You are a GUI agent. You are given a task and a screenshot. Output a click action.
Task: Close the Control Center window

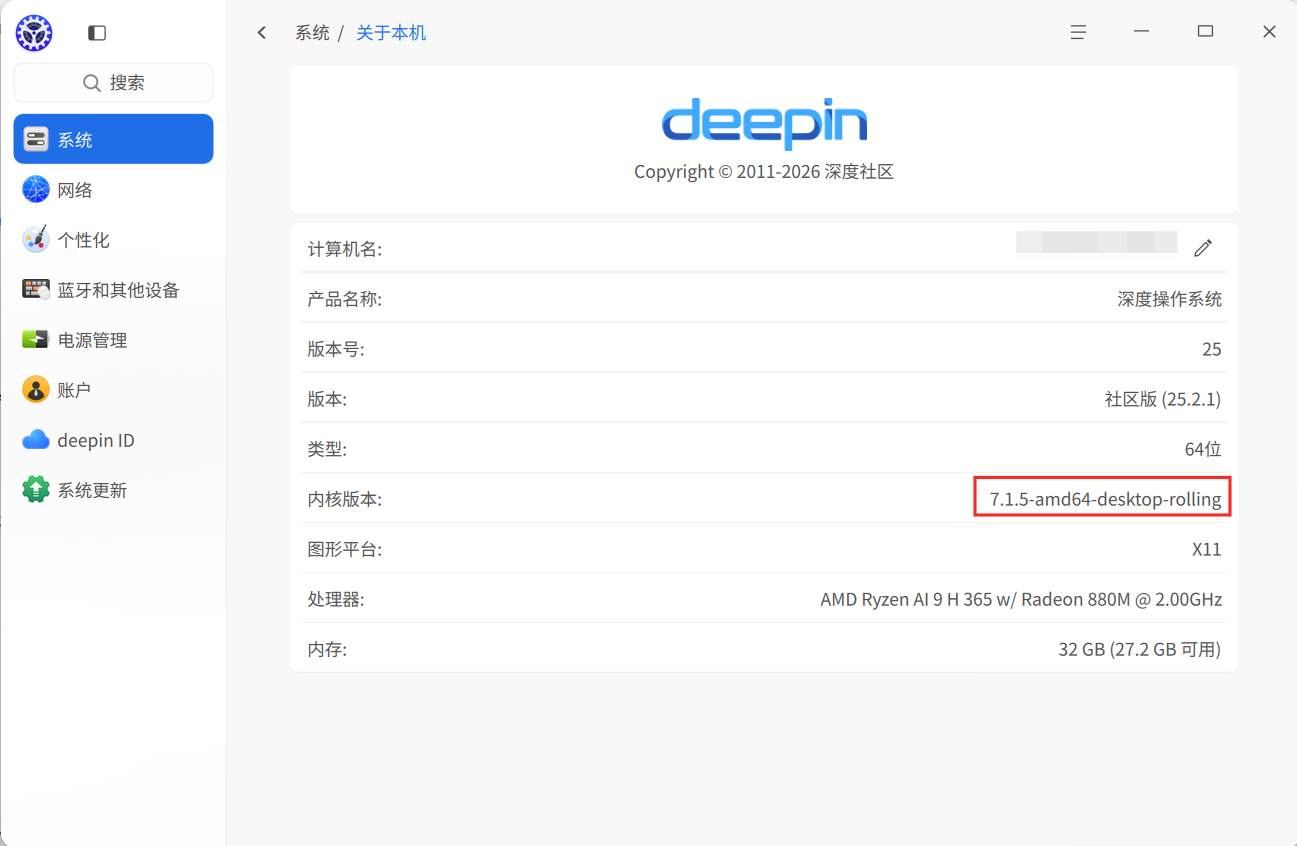1269,32
